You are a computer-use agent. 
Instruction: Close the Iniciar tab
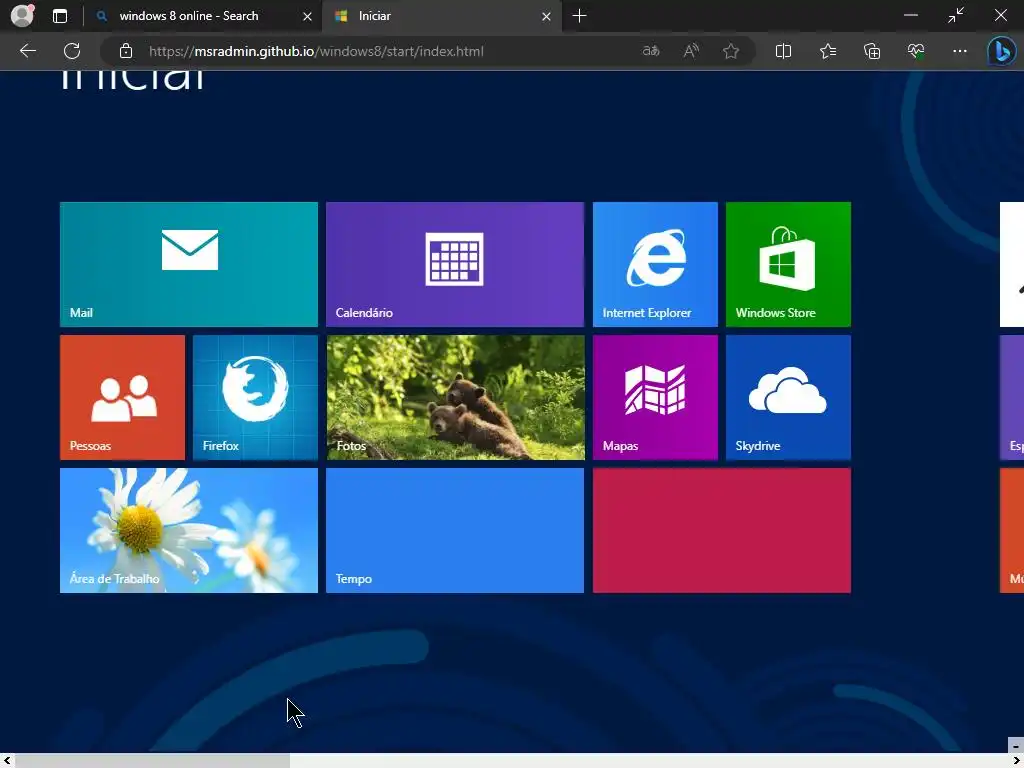[547, 16]
